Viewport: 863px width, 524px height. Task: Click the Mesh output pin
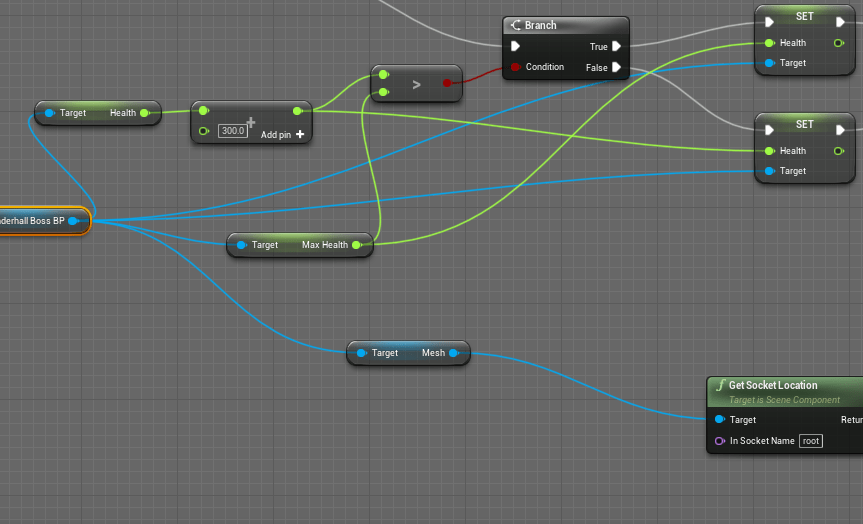(x=454, y=353)
